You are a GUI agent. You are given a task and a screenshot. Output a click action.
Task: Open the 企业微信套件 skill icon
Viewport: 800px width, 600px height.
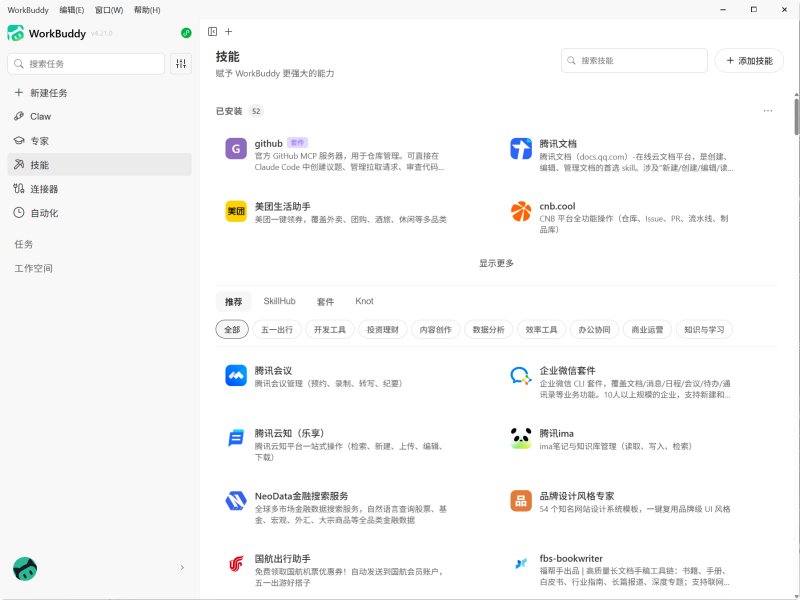[x=521, y=376]
